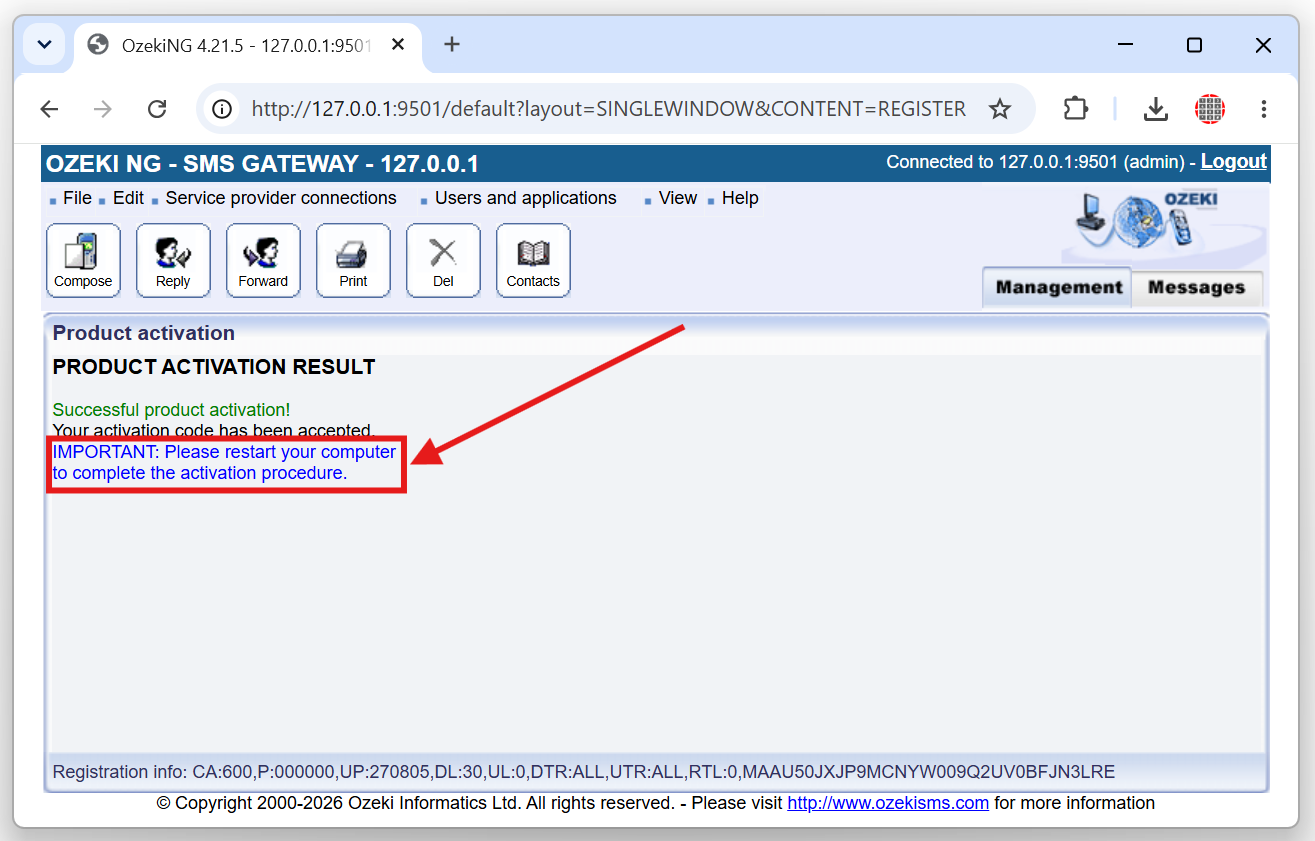Image resolution: width=1315 pixels, height=841 pixels.
Task: Open a new browser tab
Action: (x=452, y=44)
